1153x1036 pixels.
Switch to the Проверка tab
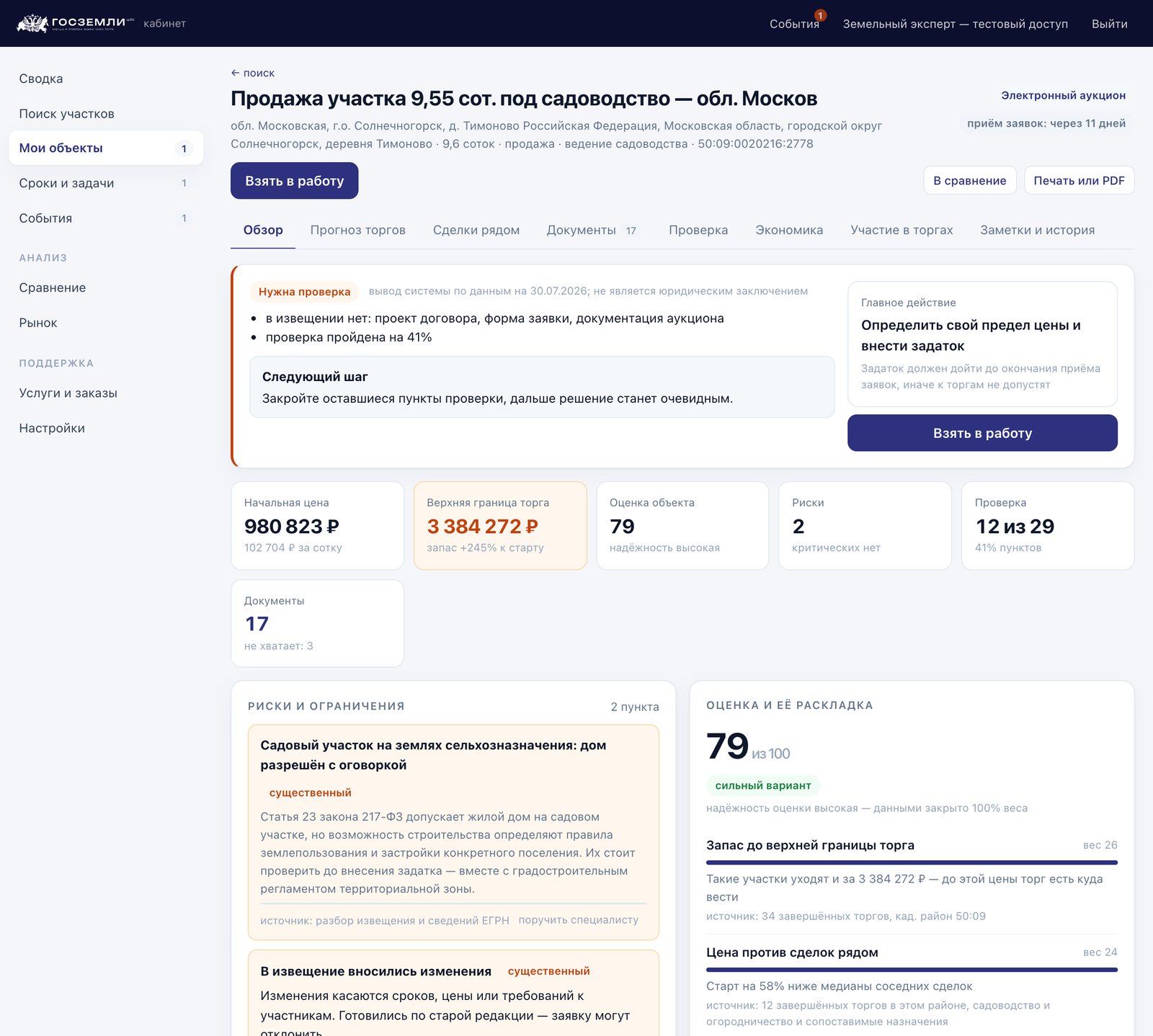click(x=698, y=230)
